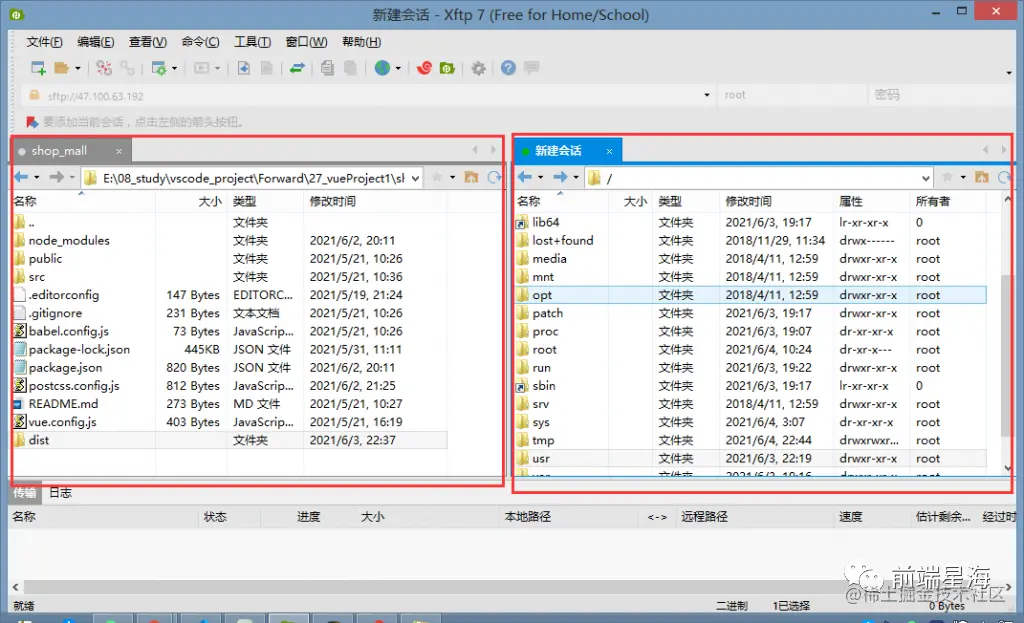Refresh the local shop_mall pane
Viewport: 1024px width, 623px height.
(x=494, y=177)
